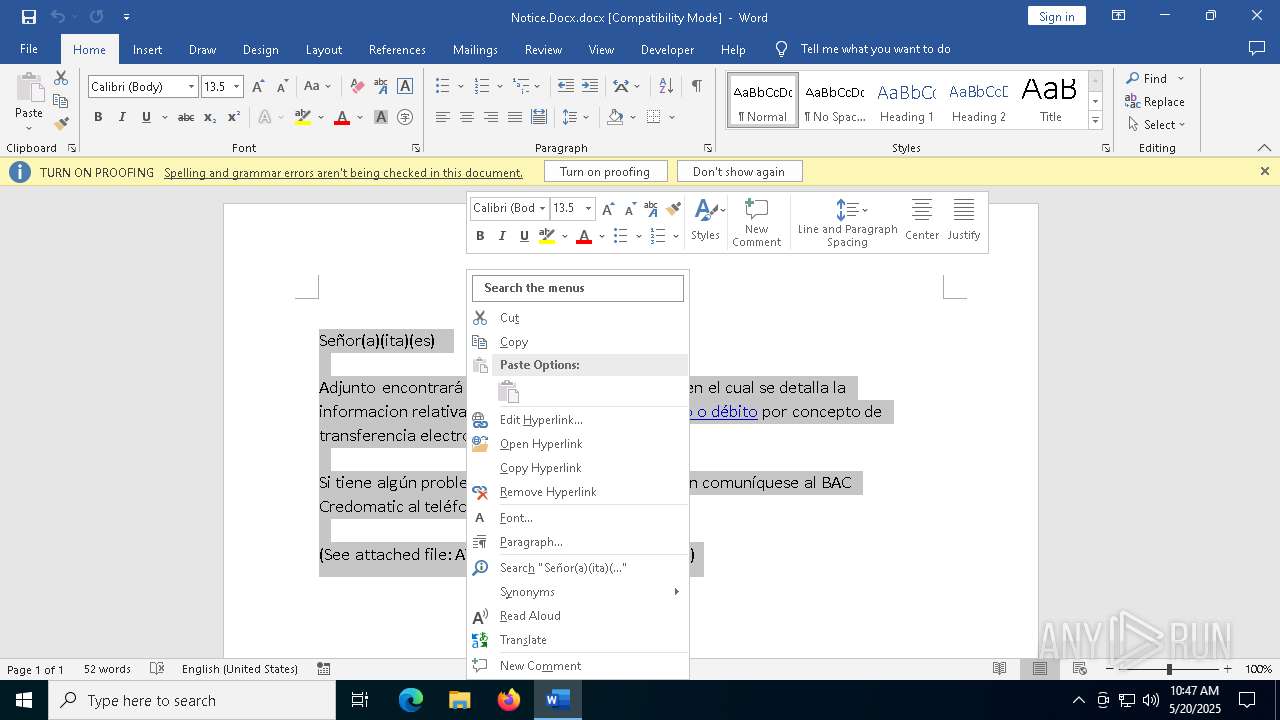Click Justify in the mini toolbar
Image resolution: width=1280 pixels, height=720 pixels.
[964, 220]
